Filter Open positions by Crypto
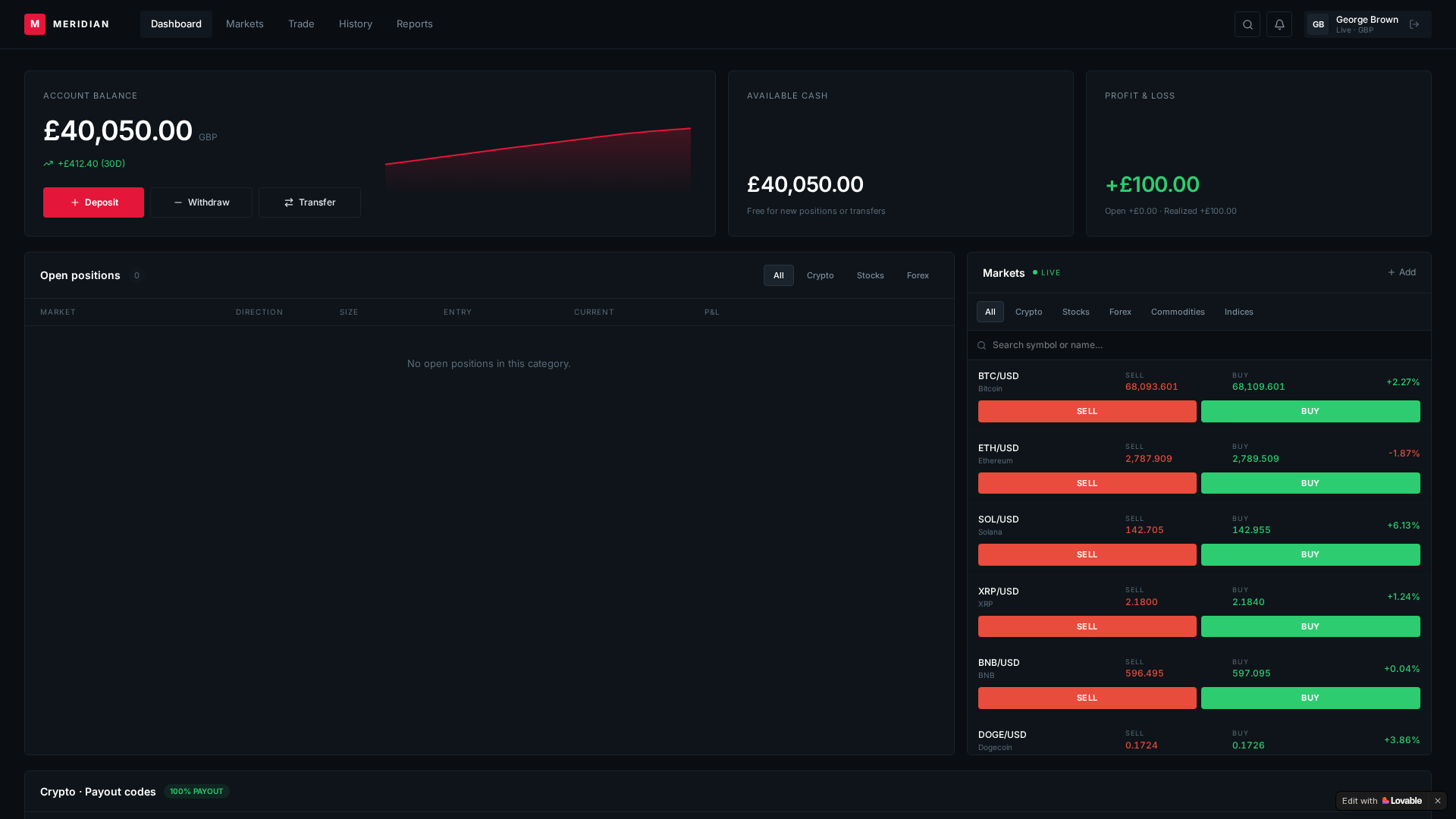Screen dimensions: 1456x819 (821, 275)
